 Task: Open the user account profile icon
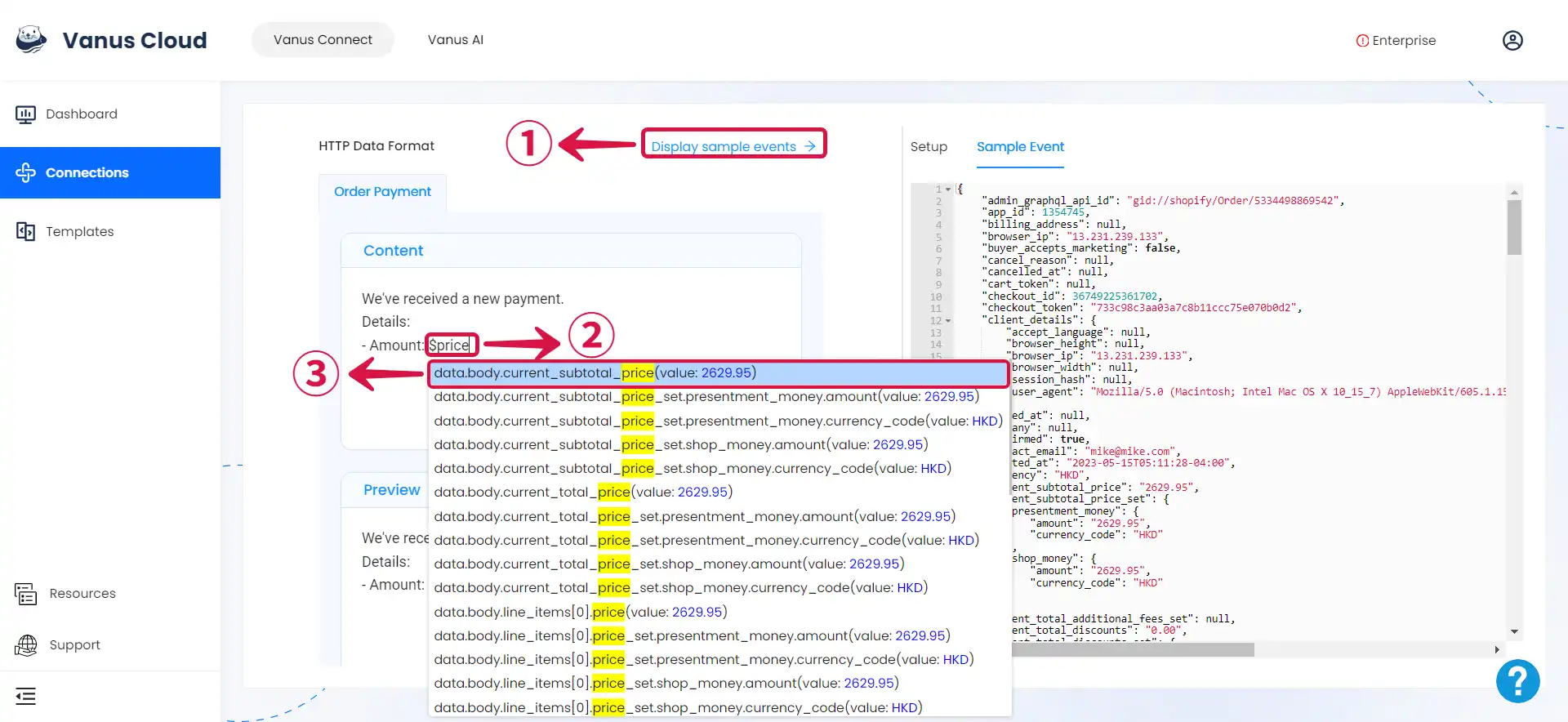click(1512, 40)
